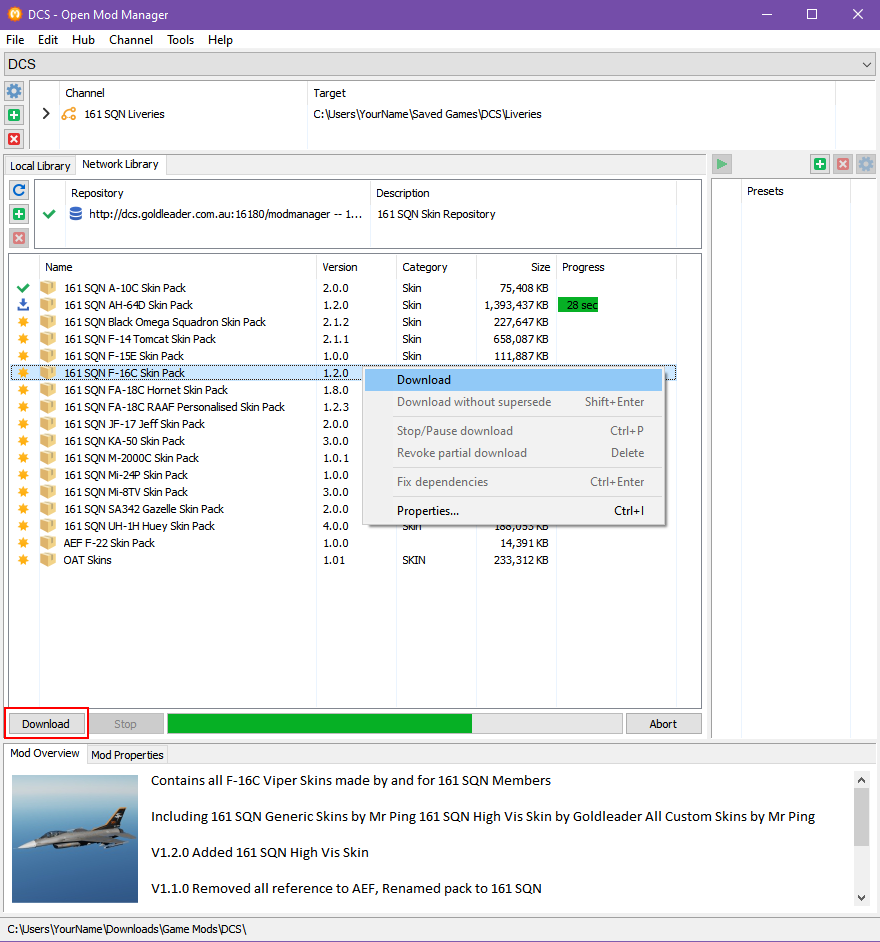
Task: Open the Tools menu
Action: 180,40
